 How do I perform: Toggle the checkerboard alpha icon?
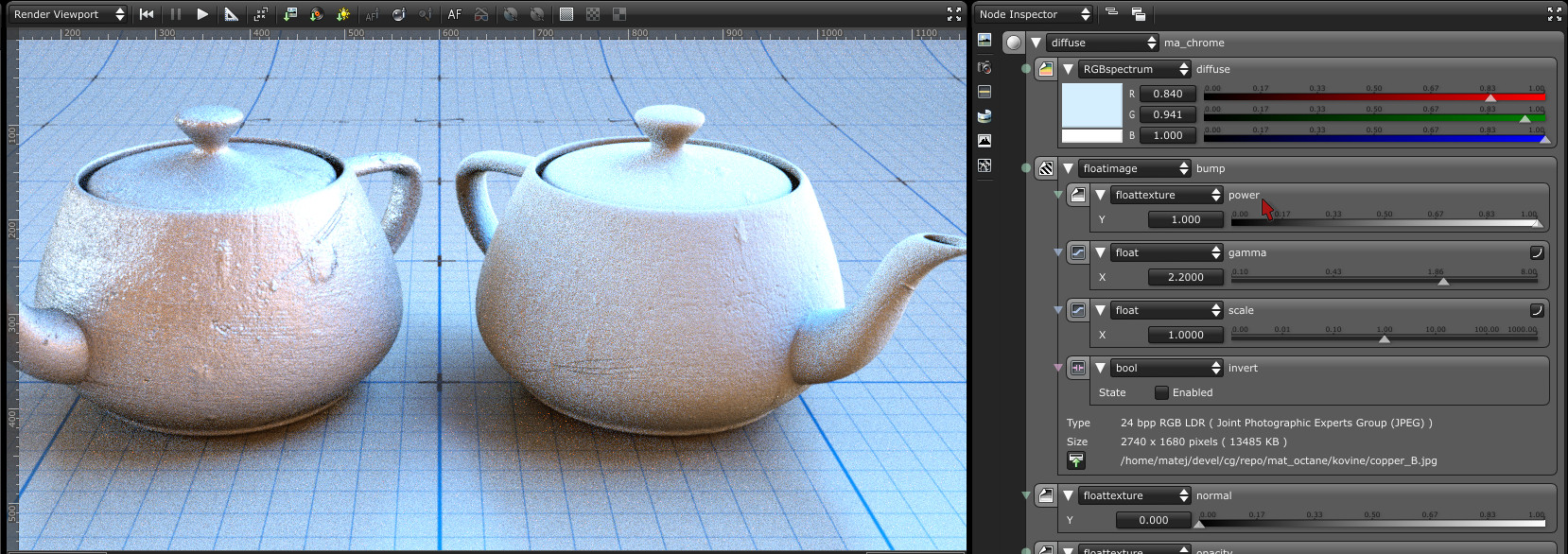tap(593, 14)
